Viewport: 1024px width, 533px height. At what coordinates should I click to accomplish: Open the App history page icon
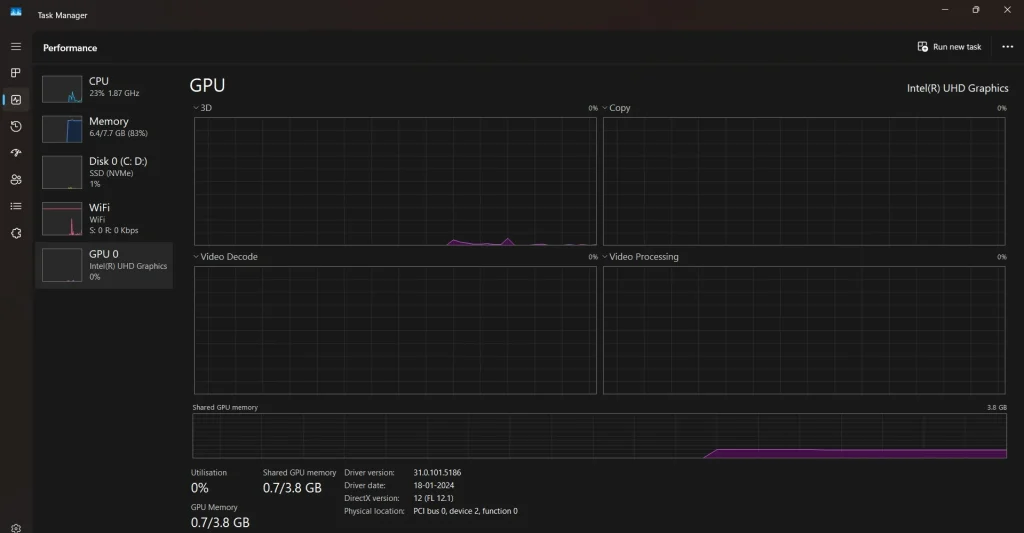point(16,126)
